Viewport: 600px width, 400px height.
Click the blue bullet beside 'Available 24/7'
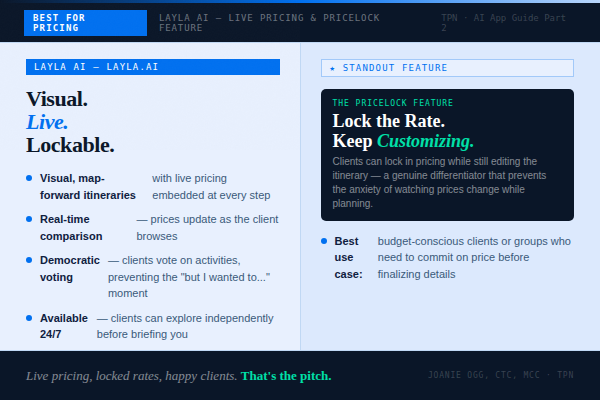coord(29,318)
